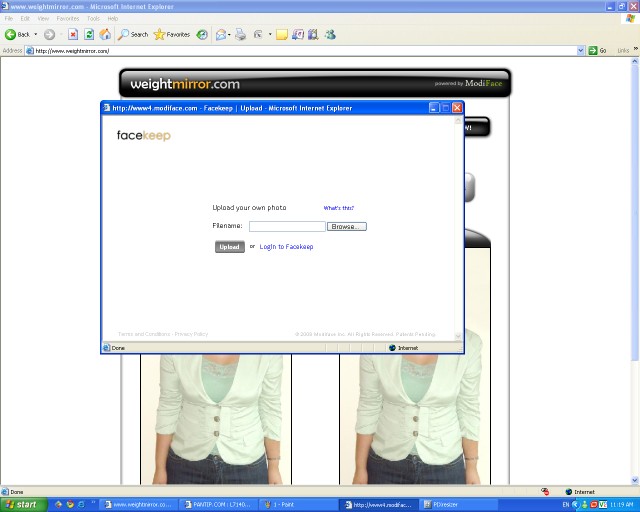
Task: Go to the Home page
Action: click(x=105, y=35)
